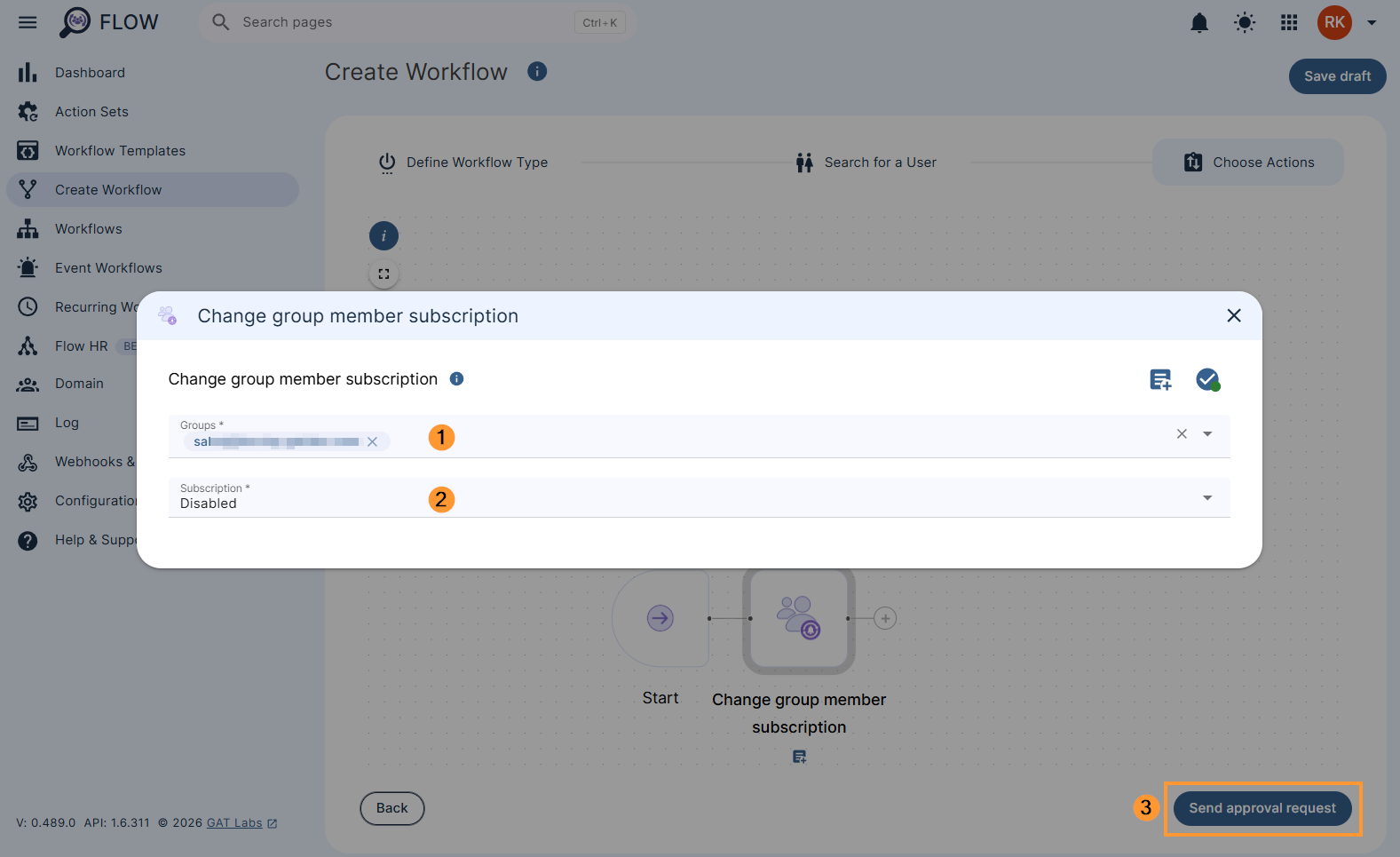Click the Flow HR sidebar icon
Image resolution: width=1400 pixels, height=857 pixels.
point(28,346)
